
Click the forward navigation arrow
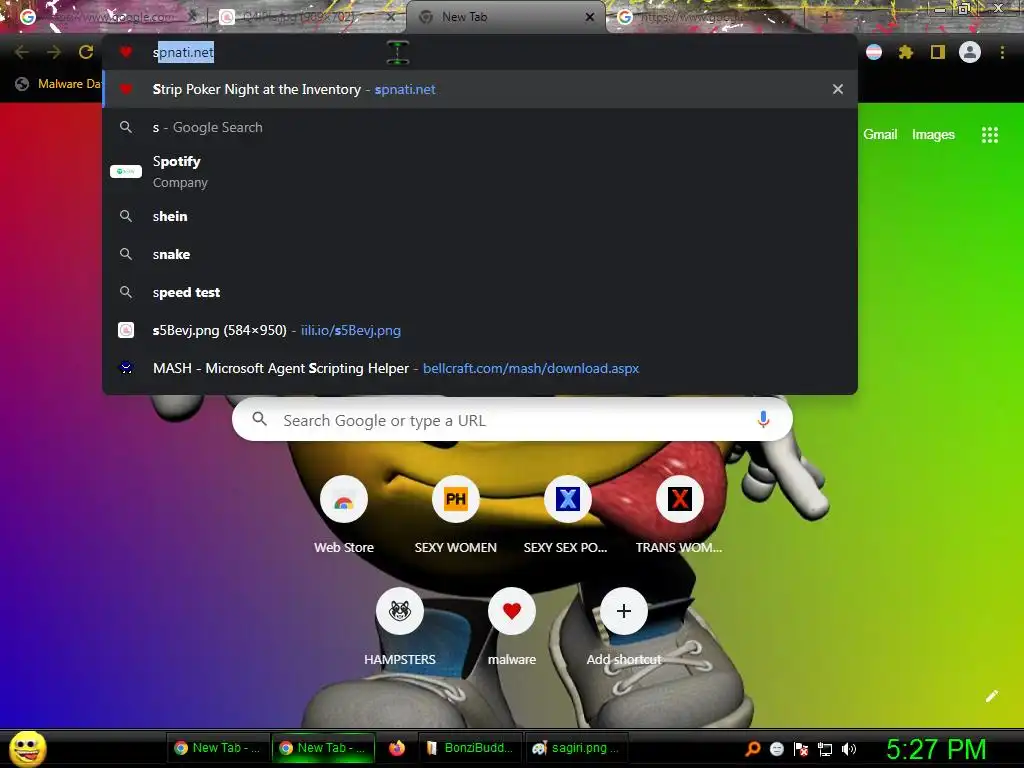coord(54,52)
